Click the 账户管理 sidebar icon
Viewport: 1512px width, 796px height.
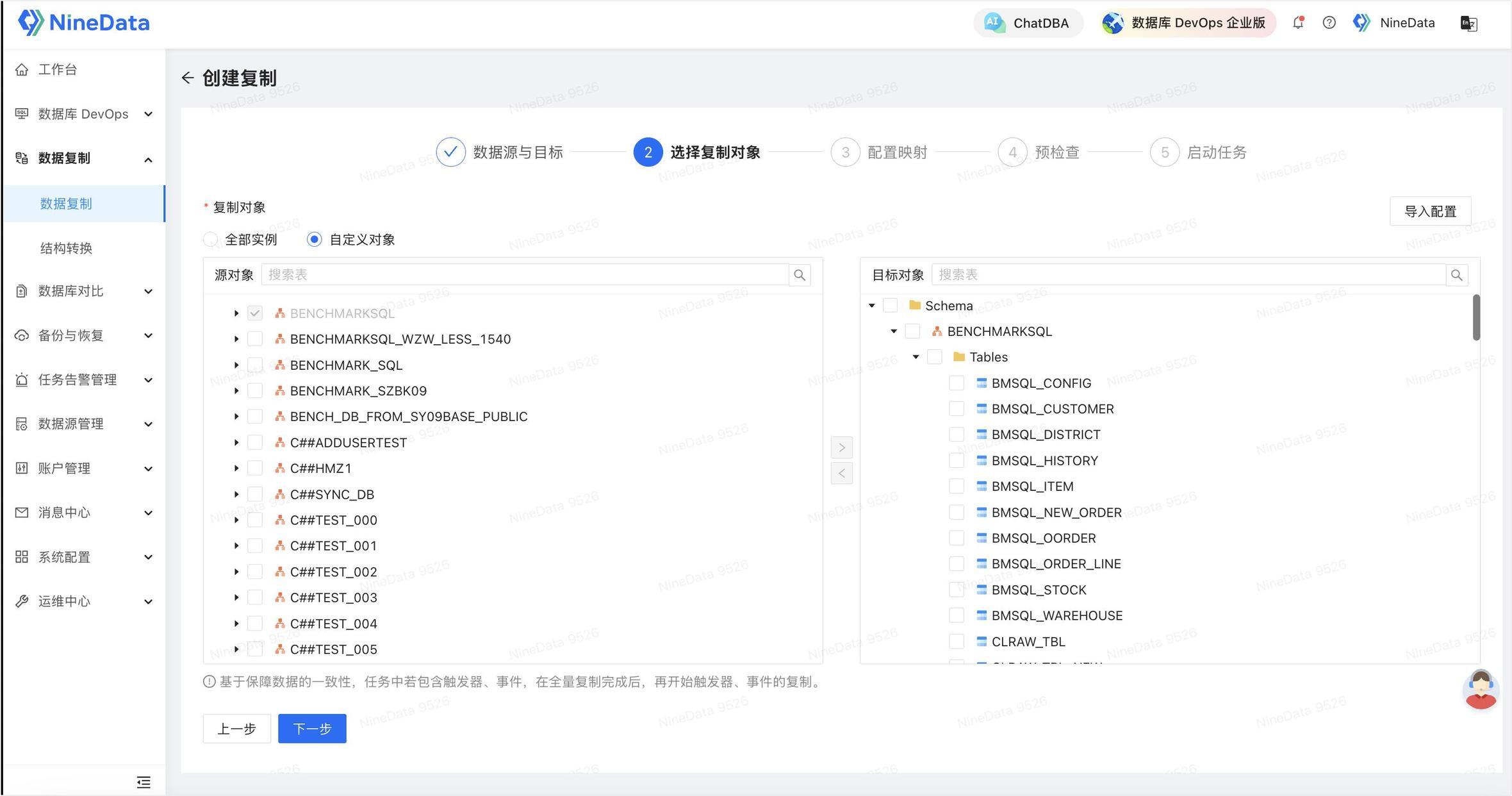tap(22, 468)
